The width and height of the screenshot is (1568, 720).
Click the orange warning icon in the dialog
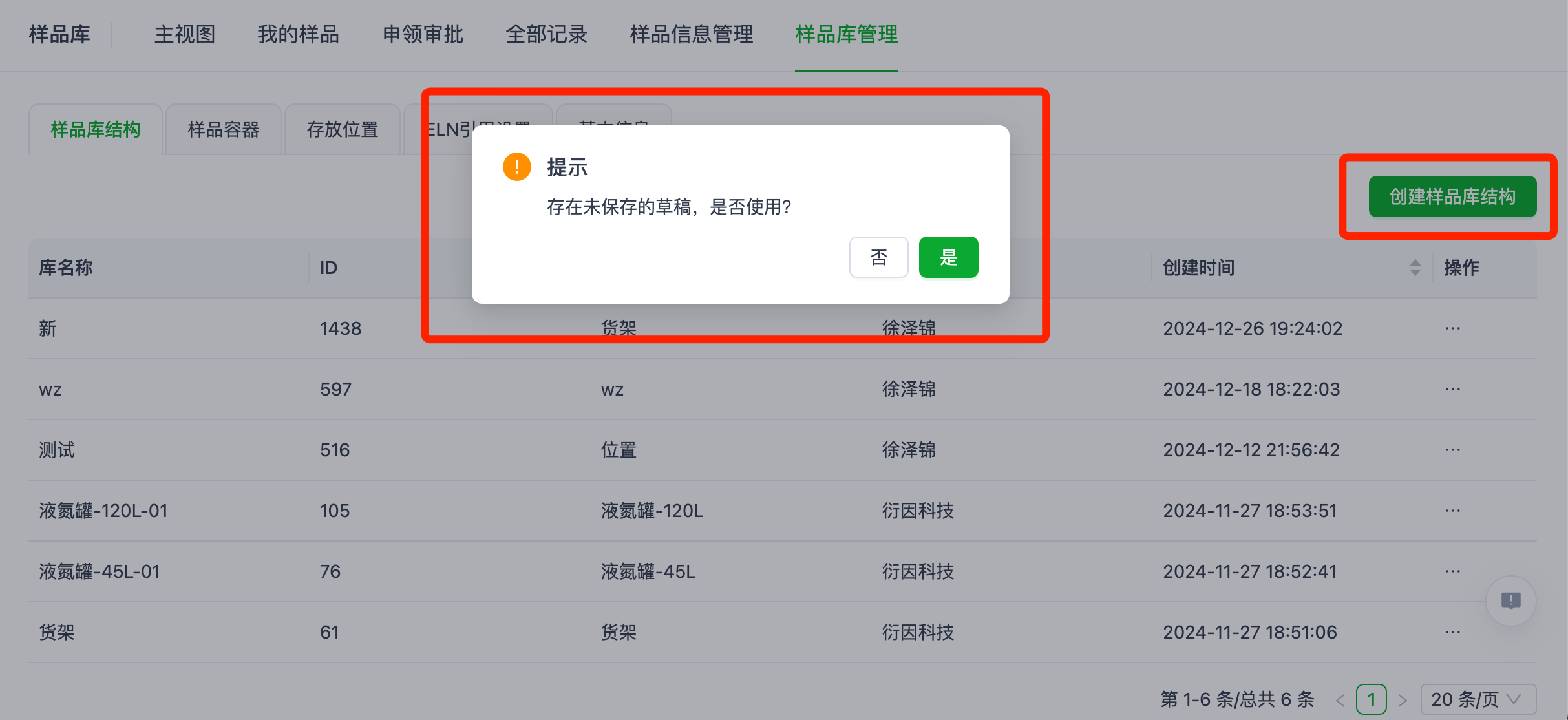click(x=516, y=166)
